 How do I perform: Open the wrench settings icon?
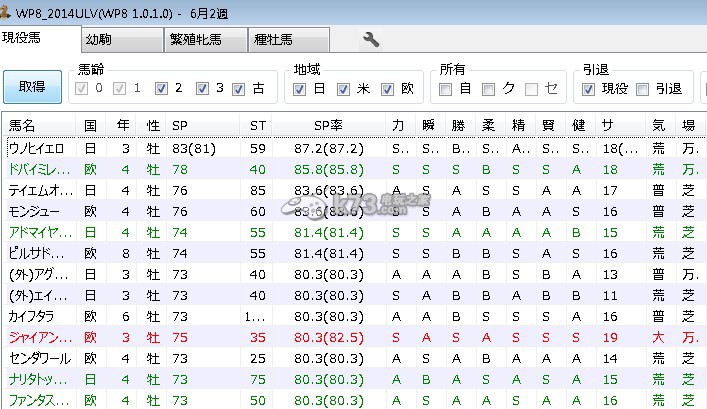[370, 40]
